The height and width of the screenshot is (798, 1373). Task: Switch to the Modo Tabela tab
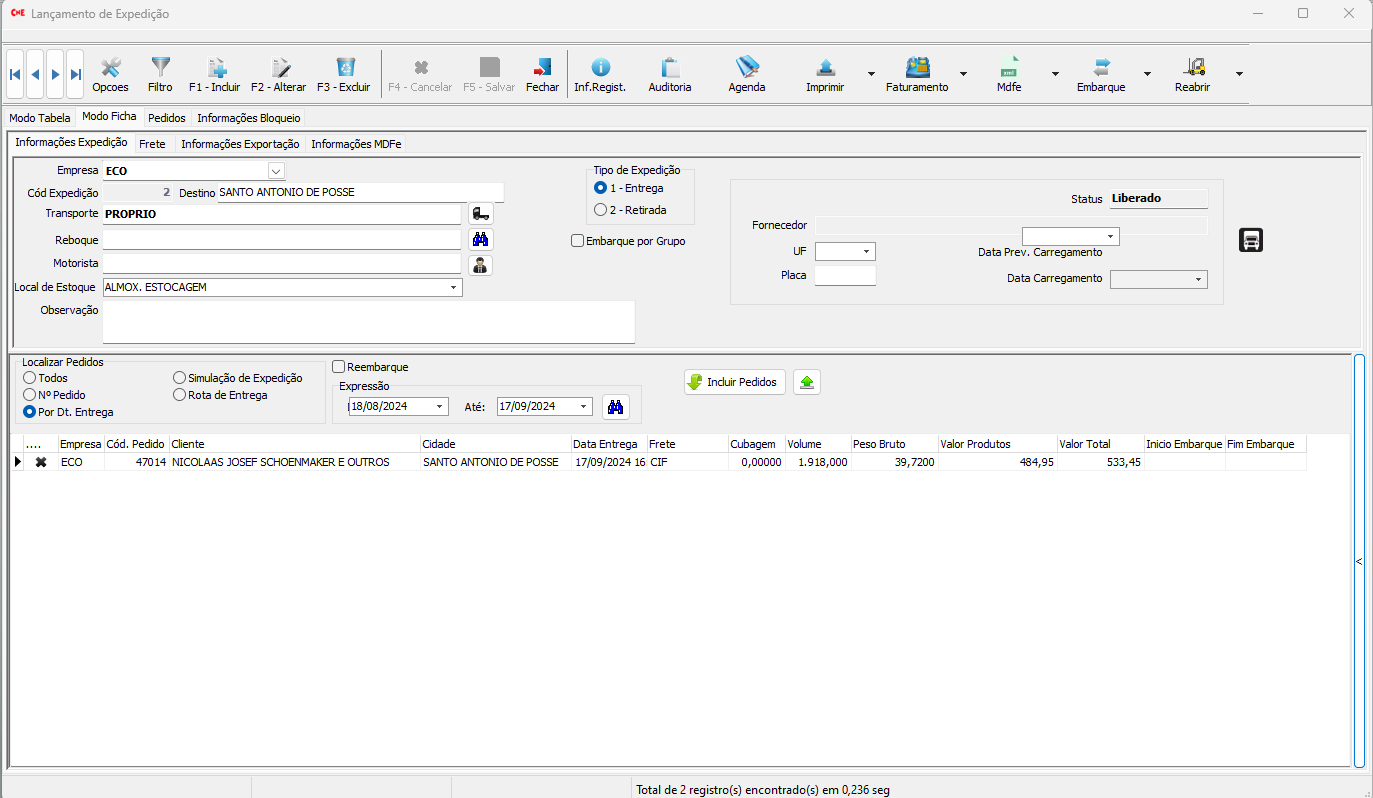coord(40,118)
